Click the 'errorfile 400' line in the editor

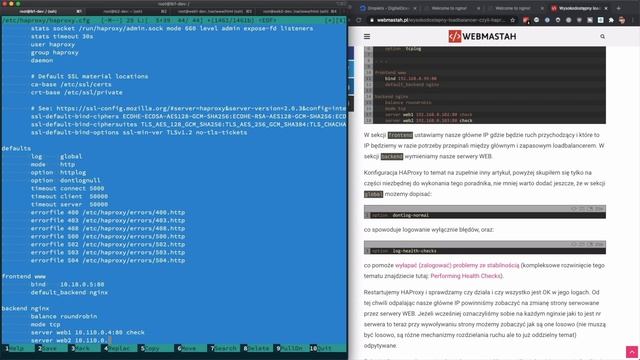[x=108, y=212]
